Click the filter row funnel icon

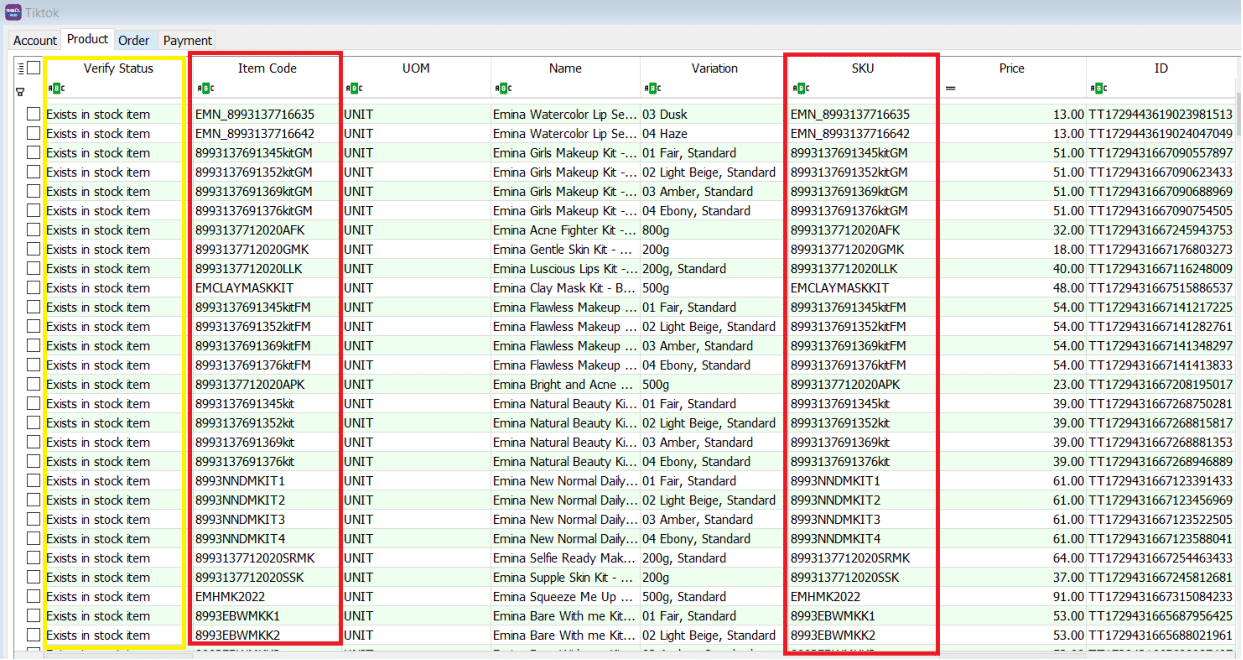point(20,91)
